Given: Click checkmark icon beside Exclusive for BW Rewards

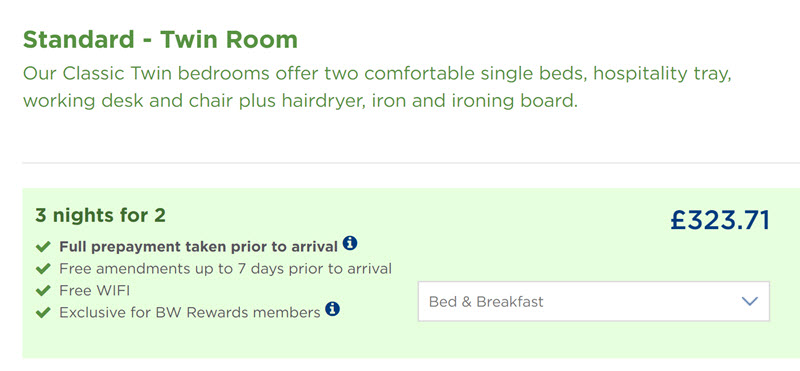Looking at the screenshot, I should coord(43,312).
